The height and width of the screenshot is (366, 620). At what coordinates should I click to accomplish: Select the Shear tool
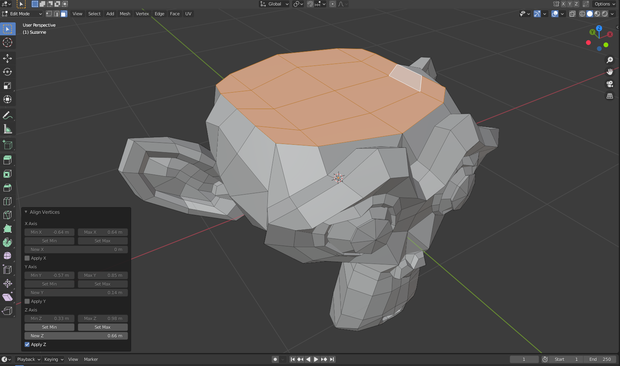pyautogui.click(x=8, y=297)
